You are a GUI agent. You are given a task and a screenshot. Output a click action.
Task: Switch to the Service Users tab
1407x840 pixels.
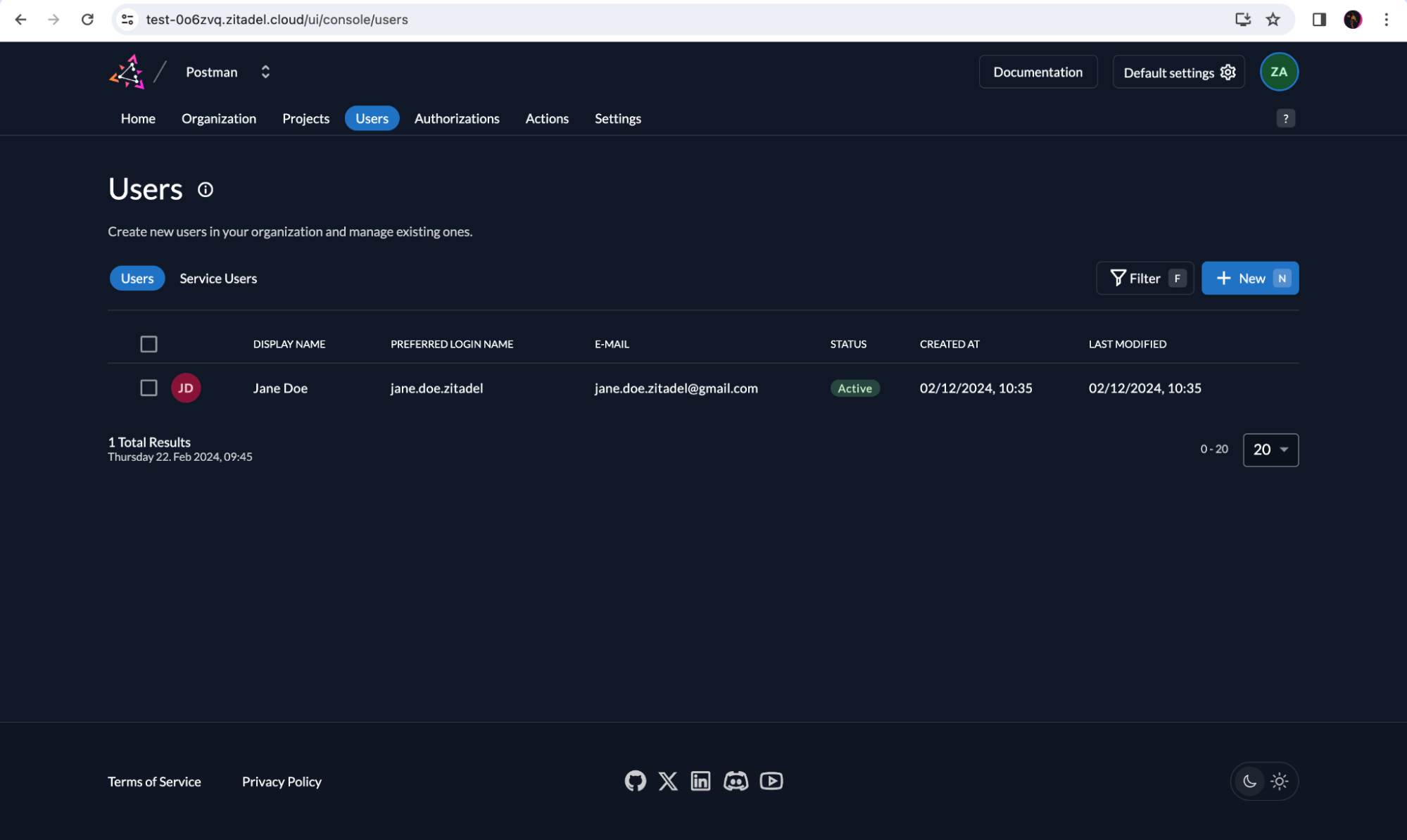click(218, 279)
